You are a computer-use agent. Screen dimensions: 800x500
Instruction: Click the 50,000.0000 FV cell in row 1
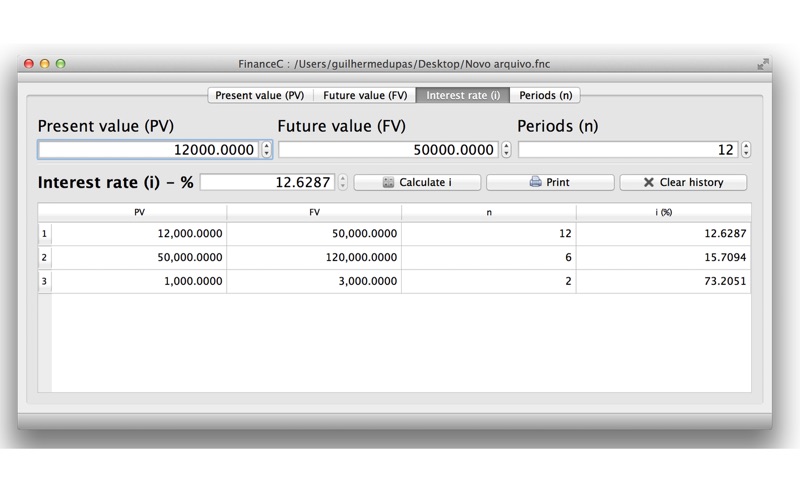[x=314, y=234]
